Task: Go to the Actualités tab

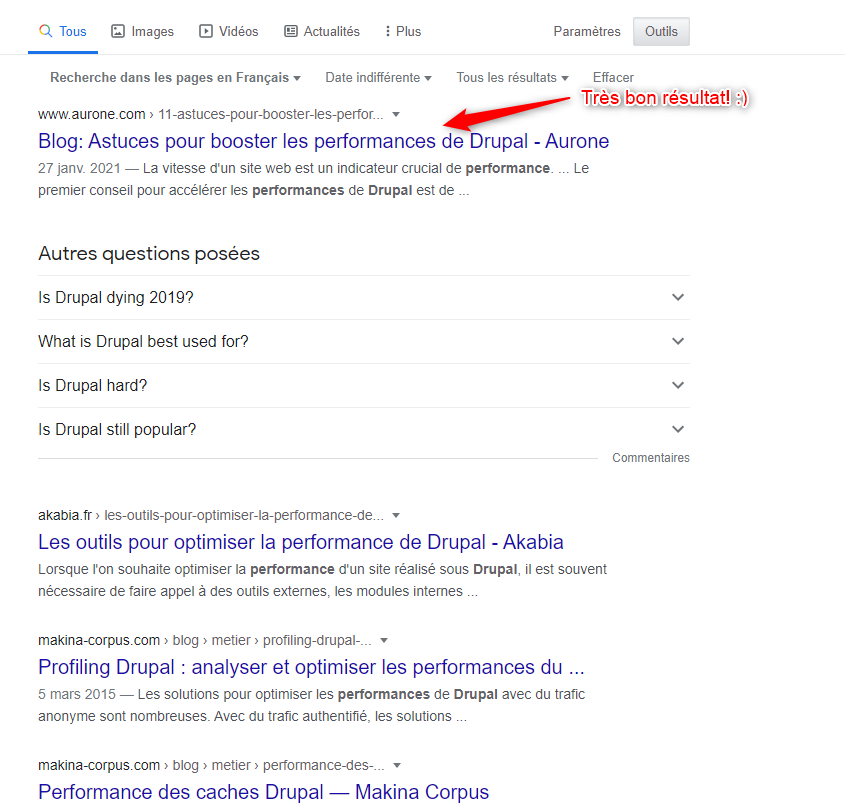Action: click(x=322, y=31)
